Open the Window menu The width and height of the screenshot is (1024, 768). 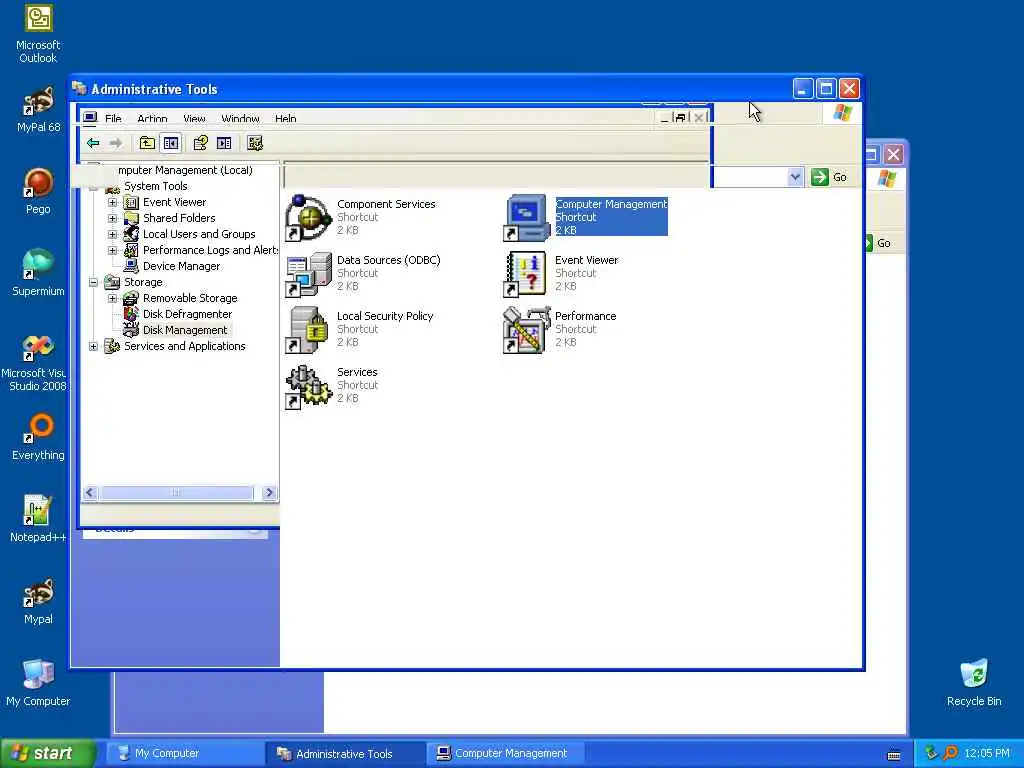tap(240, 118)
